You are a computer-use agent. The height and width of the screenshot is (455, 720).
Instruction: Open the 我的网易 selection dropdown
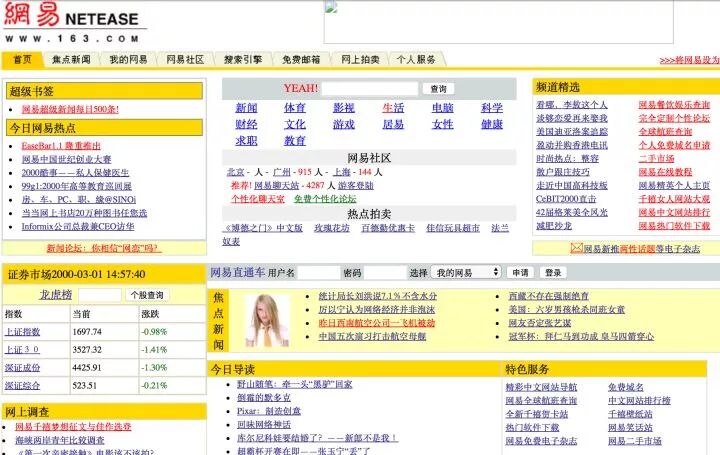466,273
